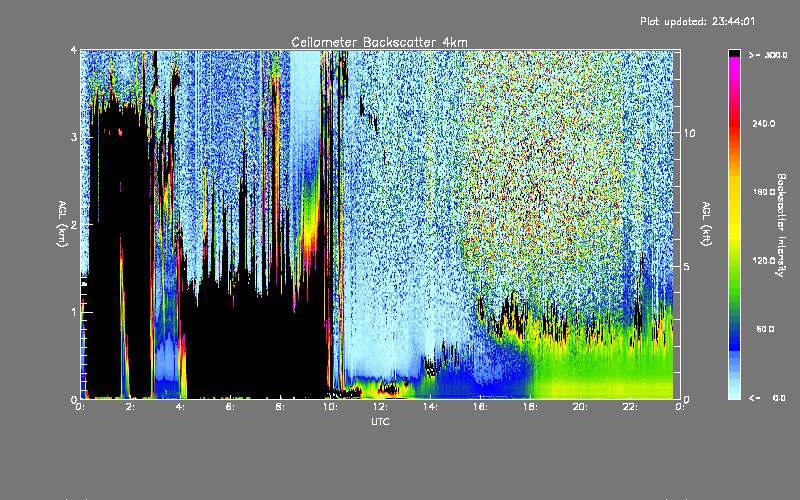
Task: Click the '2:' tick label on the time axis
Action: (x=131, y=407)
